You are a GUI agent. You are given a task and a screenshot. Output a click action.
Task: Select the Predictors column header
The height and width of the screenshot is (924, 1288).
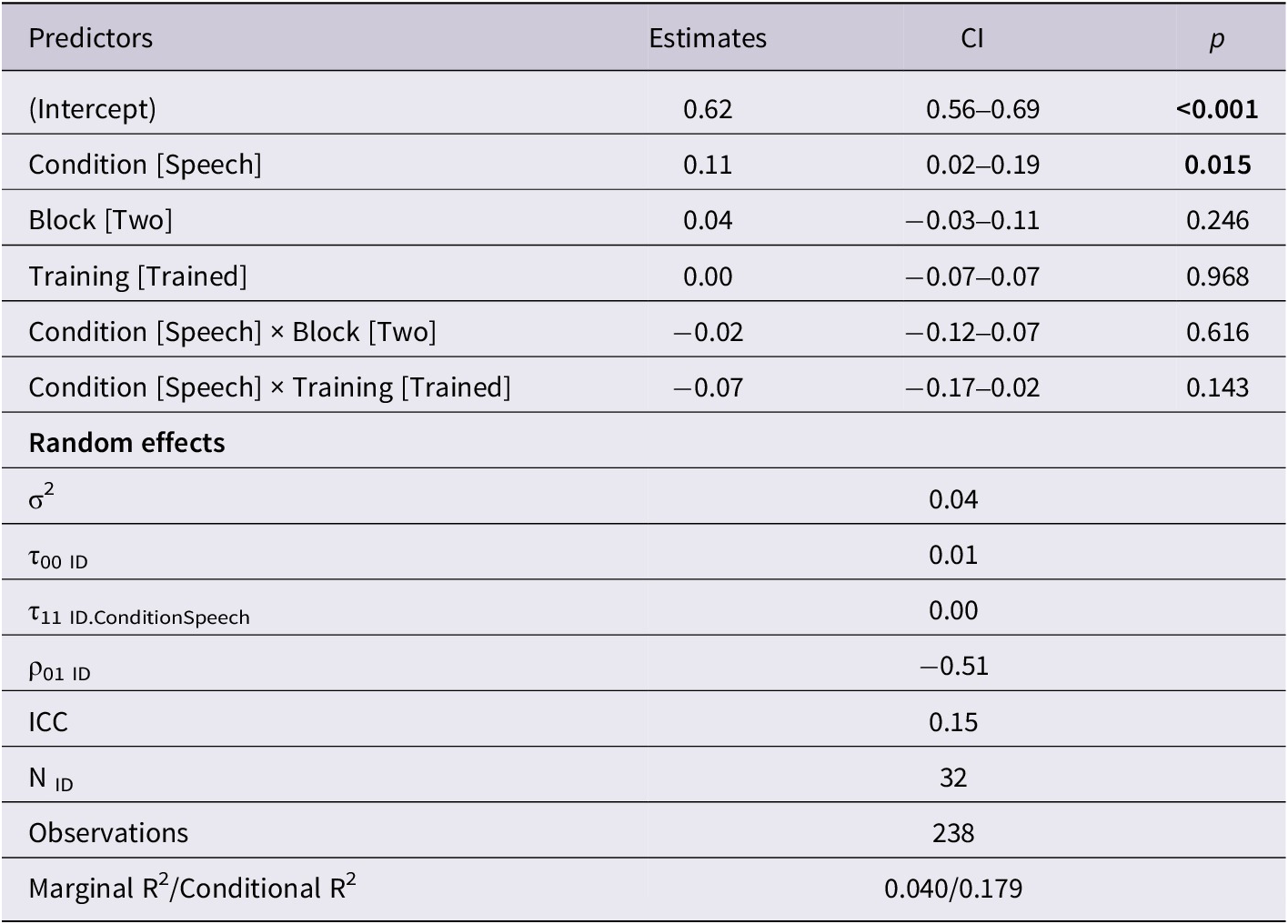pyautogui.click(x=90, y=38)
